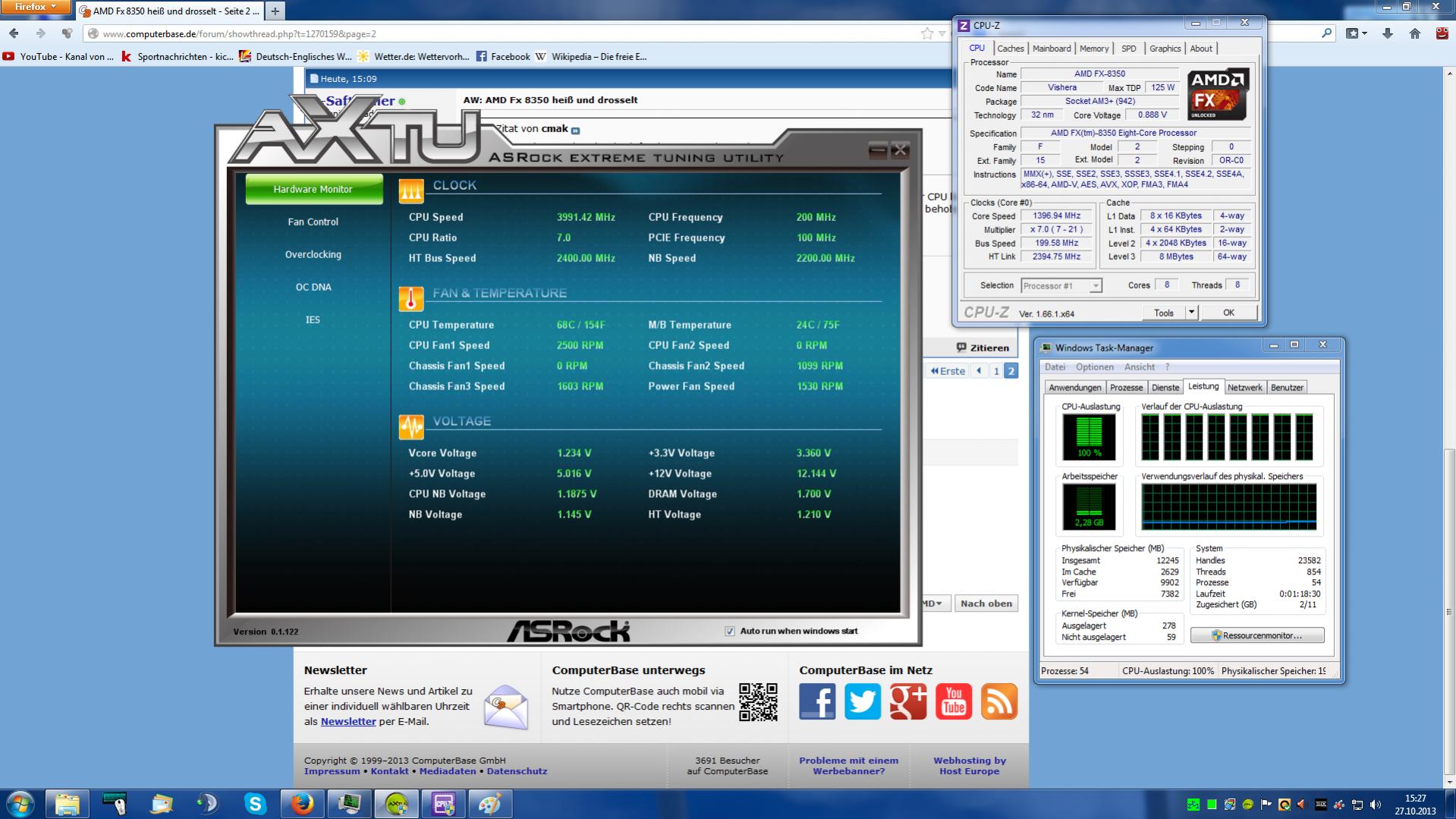Switch to Prozesse tab in Task Manager
This screenshot has height=819, width=1456.
[1126, 387]
